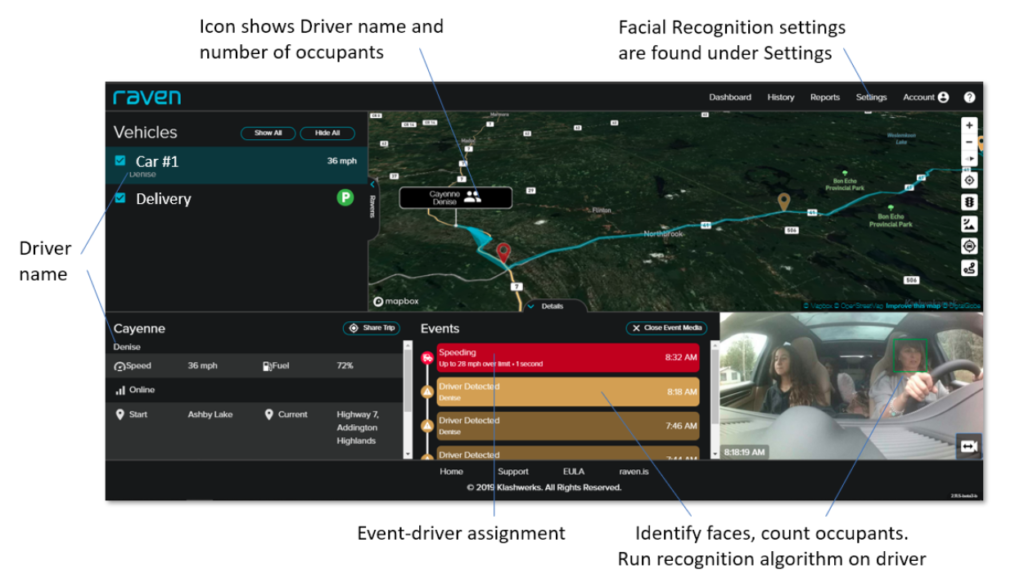Select the Speeding event at 8:32 AM

click(568, 357)
